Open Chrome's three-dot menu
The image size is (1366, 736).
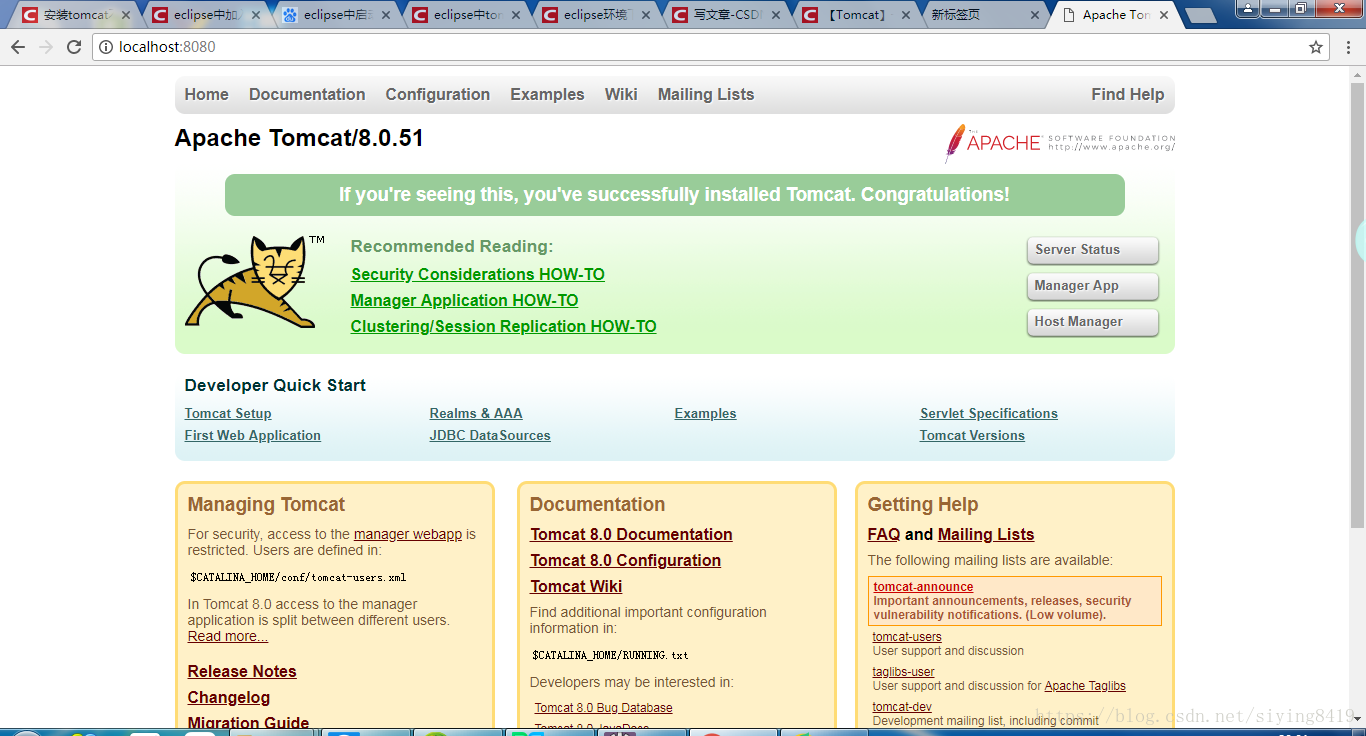pos(1348,47)
